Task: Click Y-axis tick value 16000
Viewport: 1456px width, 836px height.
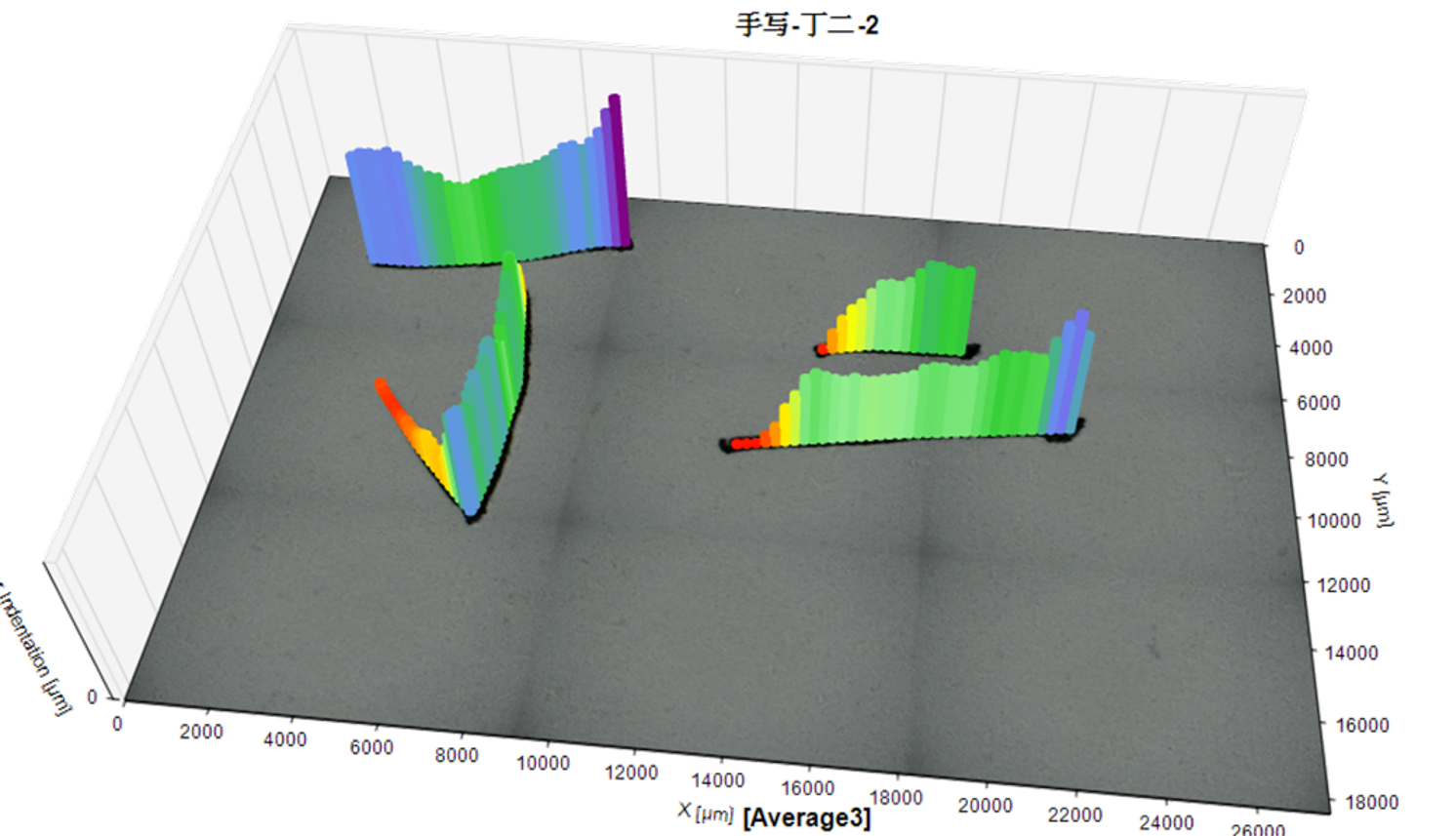Action: pos(1361,725)
